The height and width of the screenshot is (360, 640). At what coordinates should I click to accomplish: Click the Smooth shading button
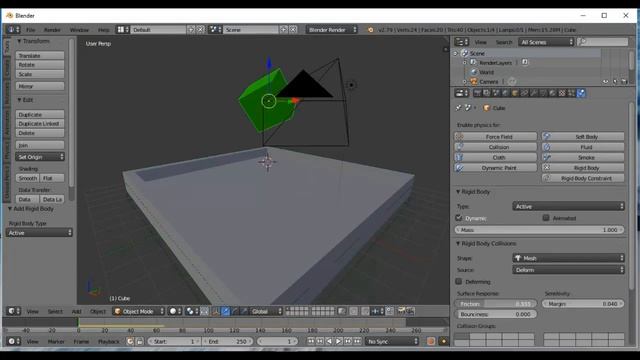click(x=28, y=178)
